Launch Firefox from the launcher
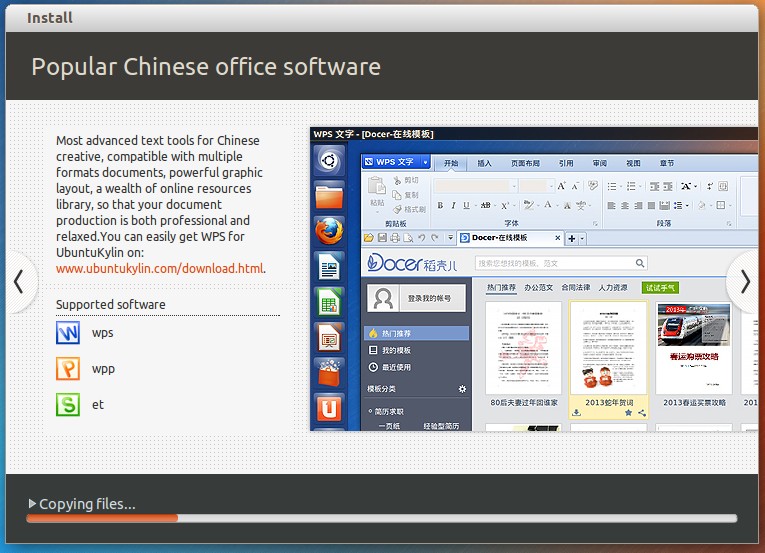This screenshot has width=765, height=553. [x=329, y=231]
